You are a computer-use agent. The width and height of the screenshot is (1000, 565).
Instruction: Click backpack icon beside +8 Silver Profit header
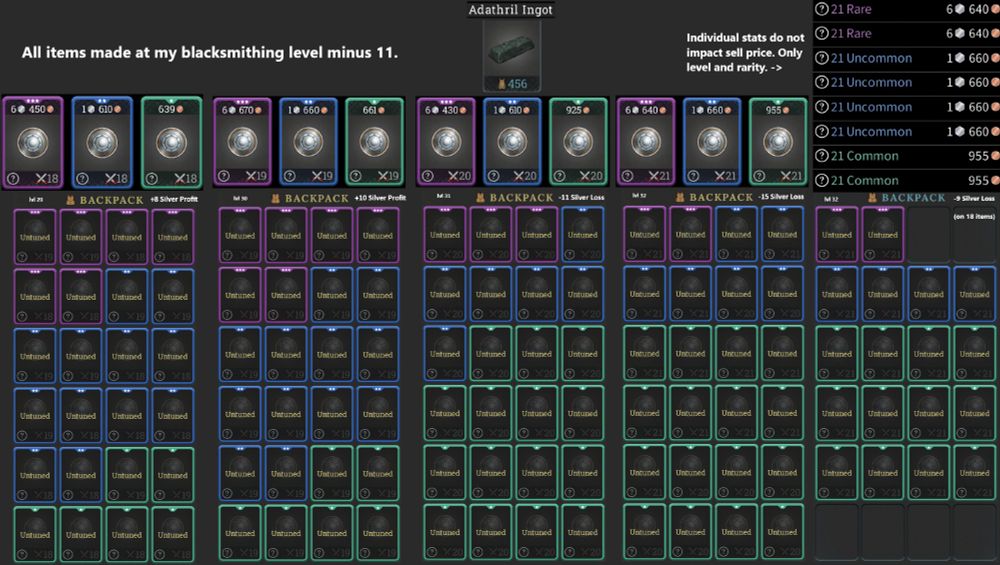point(71,200)
